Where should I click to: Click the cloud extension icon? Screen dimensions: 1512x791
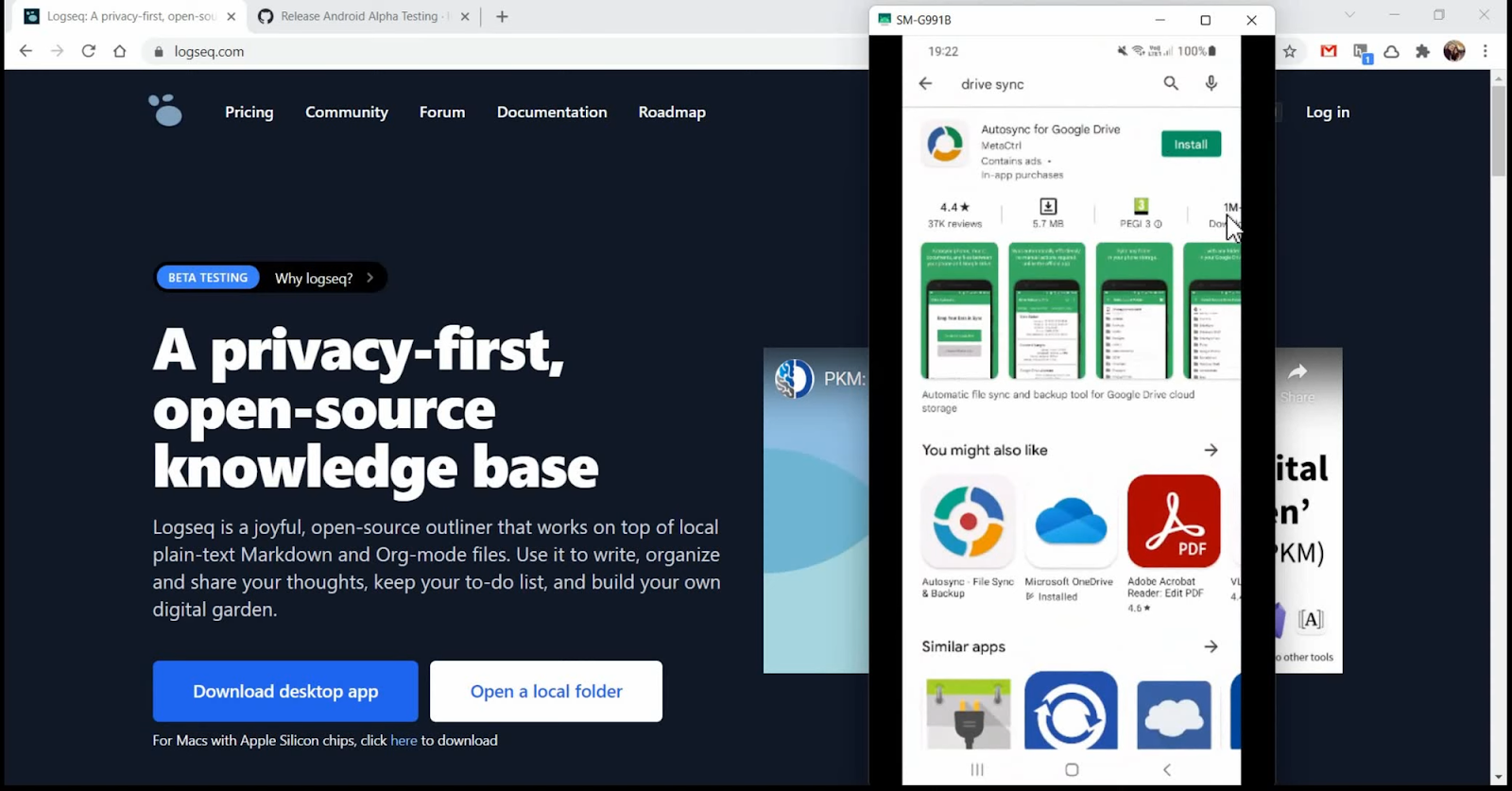(x=1392, y=52)
